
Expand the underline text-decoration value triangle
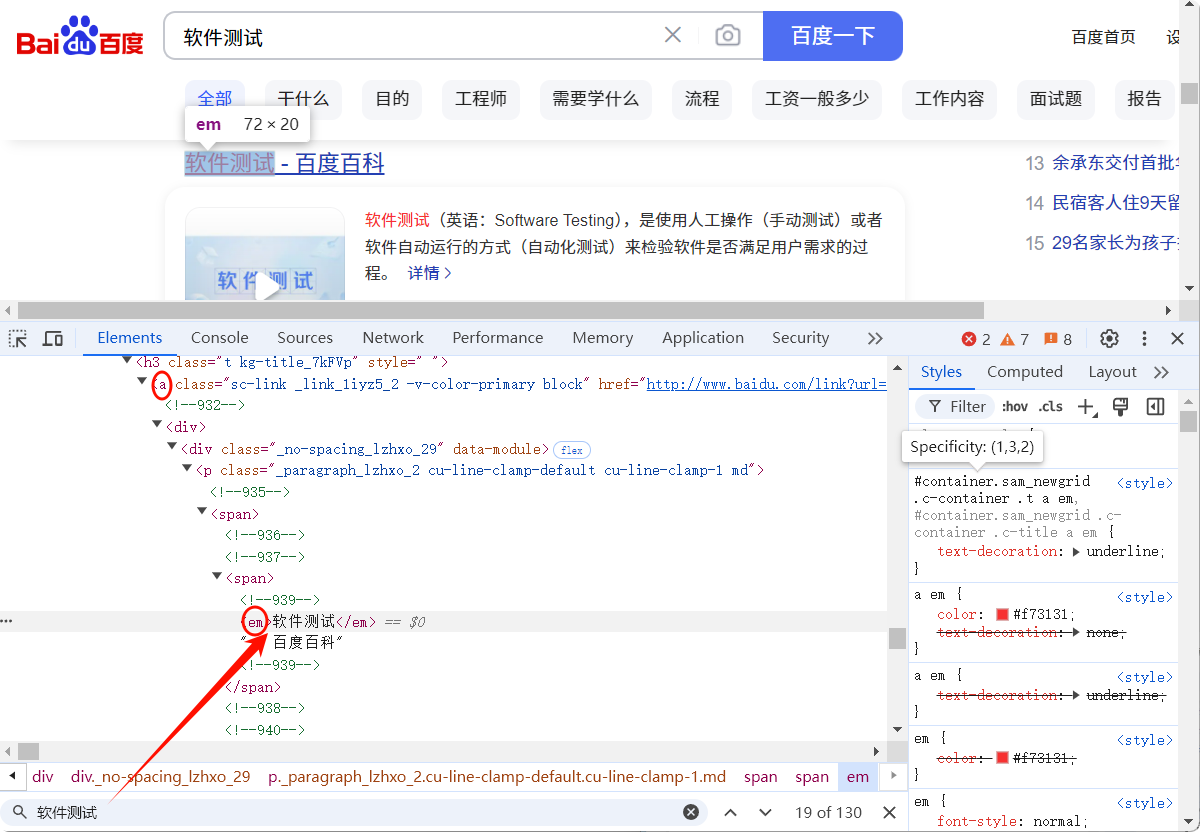(x=1076, y=552)
